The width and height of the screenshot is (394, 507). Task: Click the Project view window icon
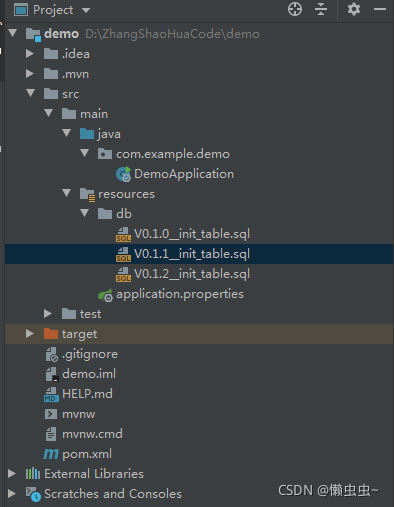point(21,10)
